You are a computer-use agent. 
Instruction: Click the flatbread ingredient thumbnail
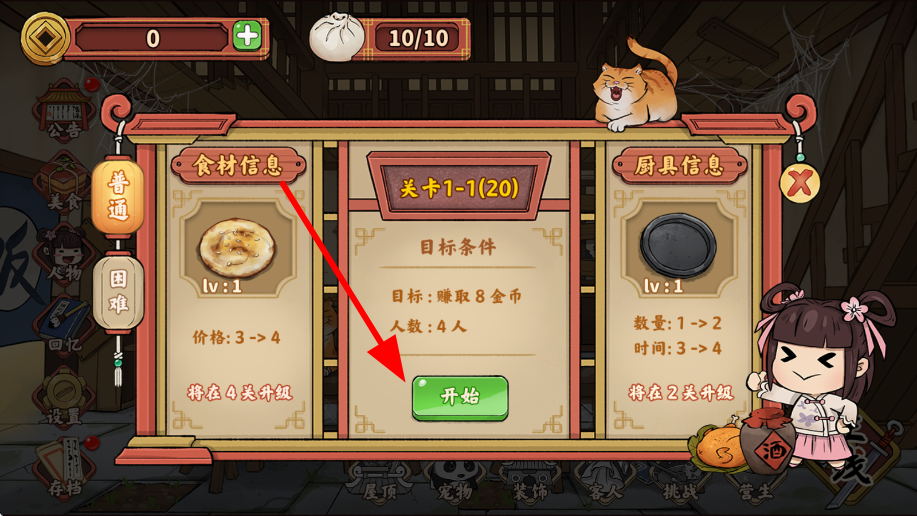(237, 248)
